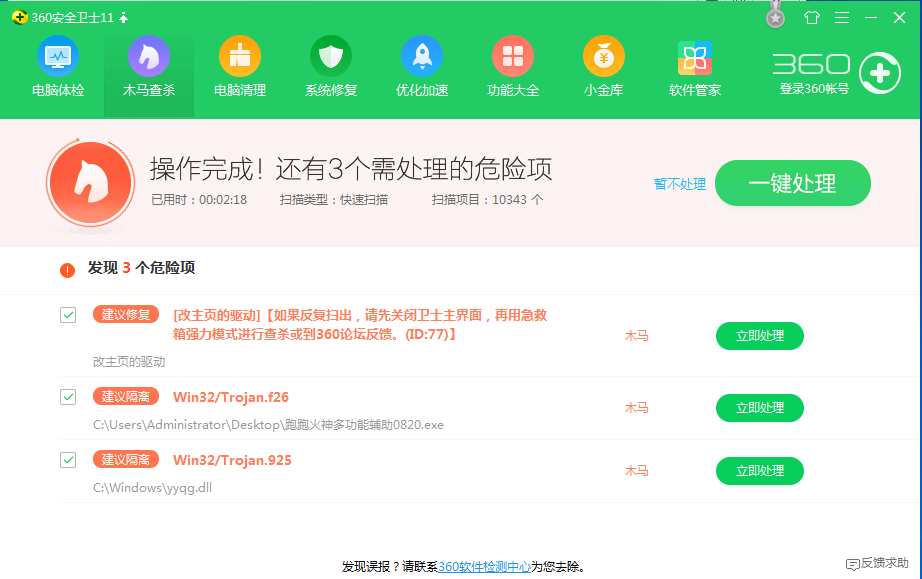Click the 发现 3 个危险项 heading
The image size is (922, 579).
(x=141, y=268)
